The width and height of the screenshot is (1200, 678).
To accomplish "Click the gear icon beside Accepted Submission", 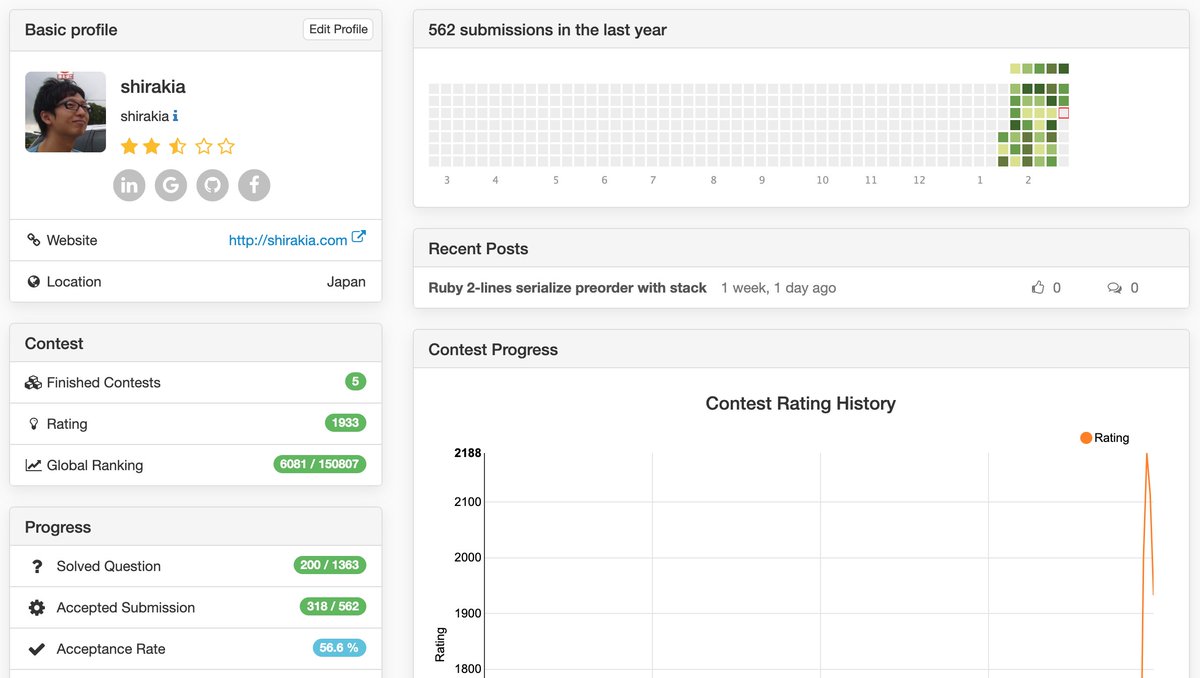I will coord(37,607).
